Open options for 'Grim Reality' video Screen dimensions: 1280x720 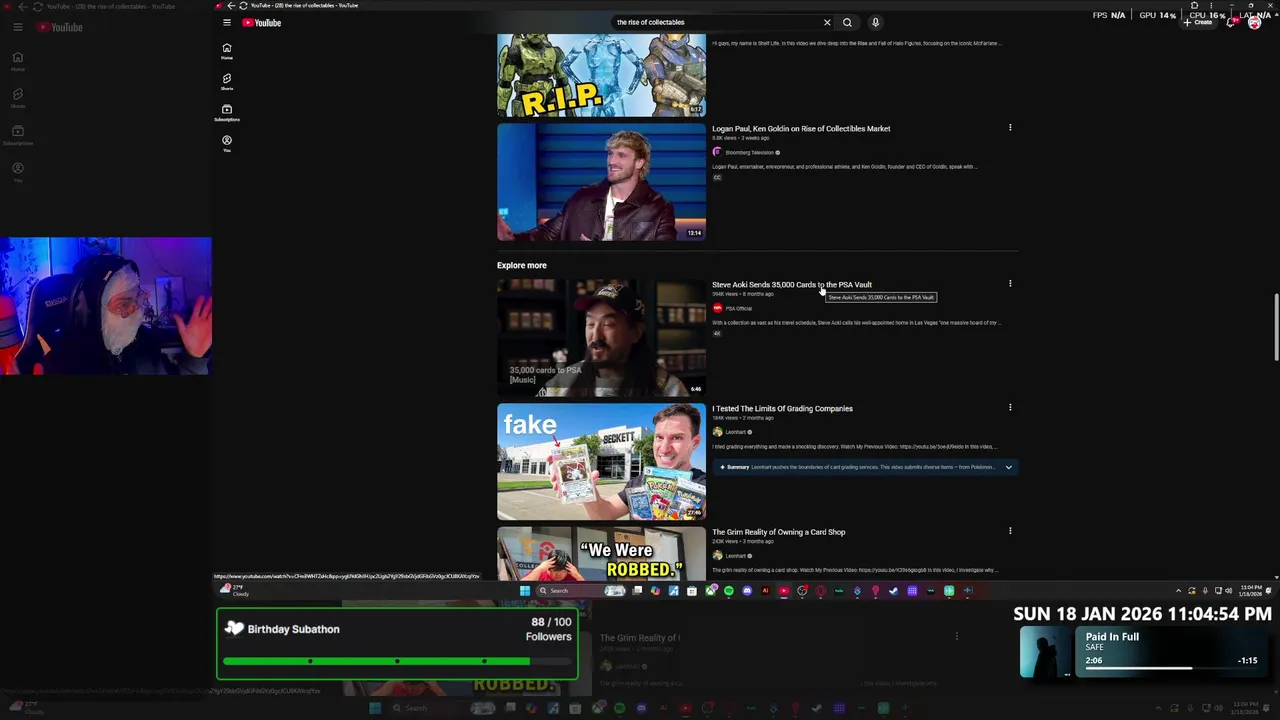point(1010,531)
